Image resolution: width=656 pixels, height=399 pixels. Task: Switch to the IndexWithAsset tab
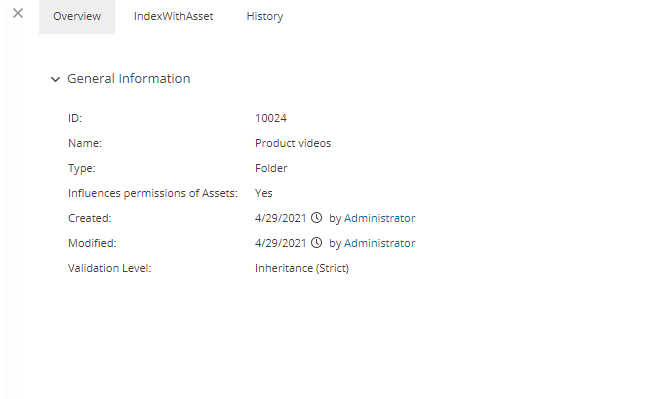click(173, 17)
